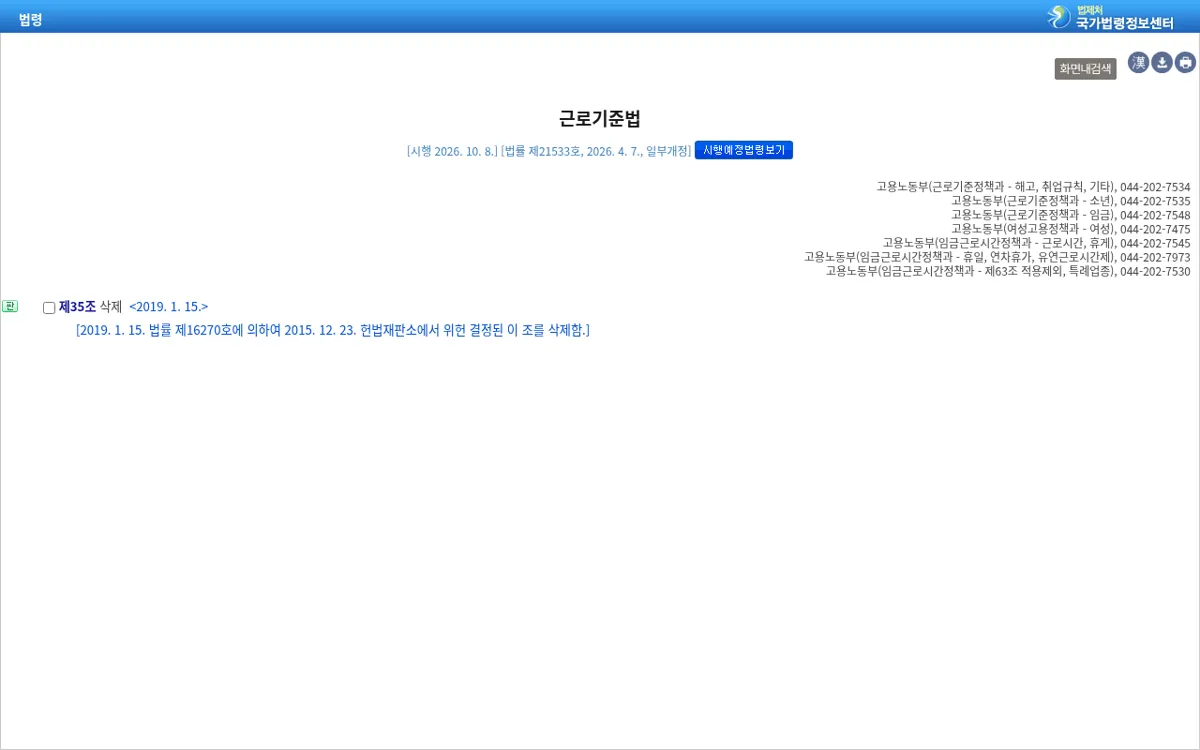This screenshot has height=750, width=1200.
Task: Click contact line ending 044-202-7548
Action: coord(1070,215)
